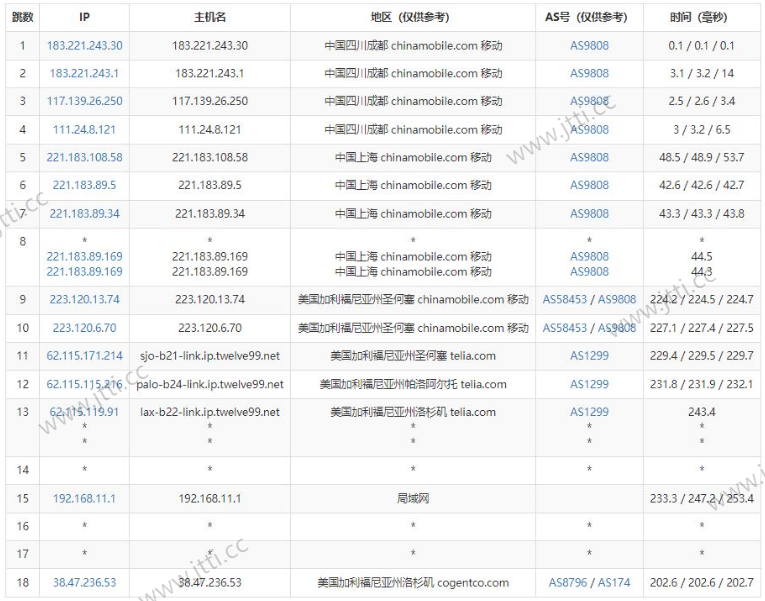Viewport: 765px width, 601px height.
Task: Open the 221.183.89.5 link in the IP column
Action: (x=84, y=185)
